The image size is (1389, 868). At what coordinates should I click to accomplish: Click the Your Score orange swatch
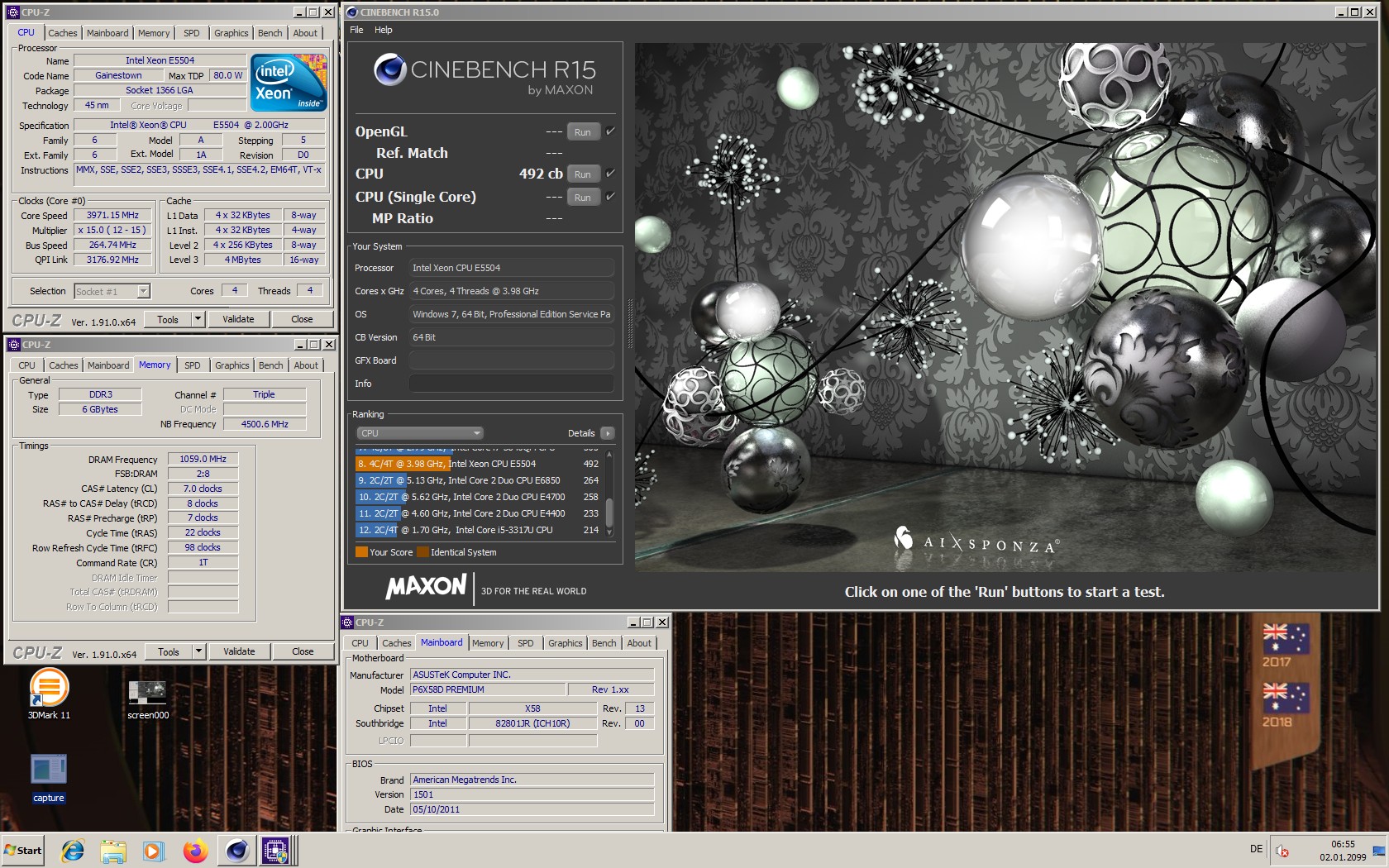pyautogui.click(x=361, y=552)
